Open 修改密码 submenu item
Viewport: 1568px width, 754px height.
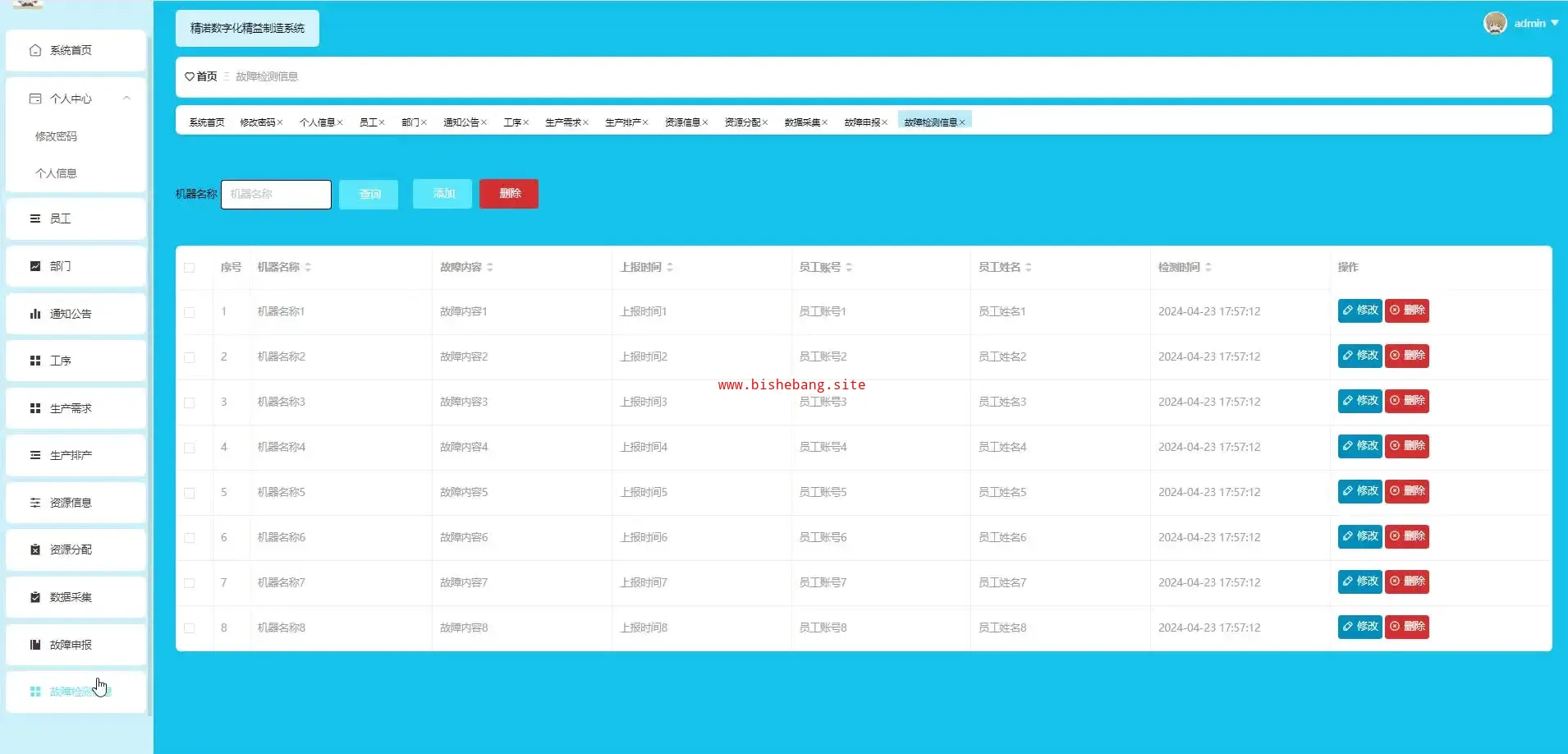tap(56, 136)
